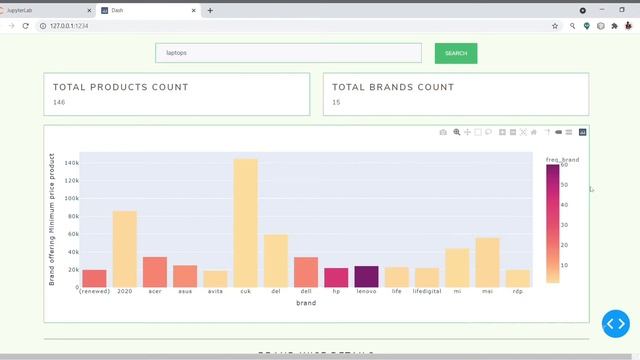Select the Zoom magnifier tool in chart modebar

point(457,132)
